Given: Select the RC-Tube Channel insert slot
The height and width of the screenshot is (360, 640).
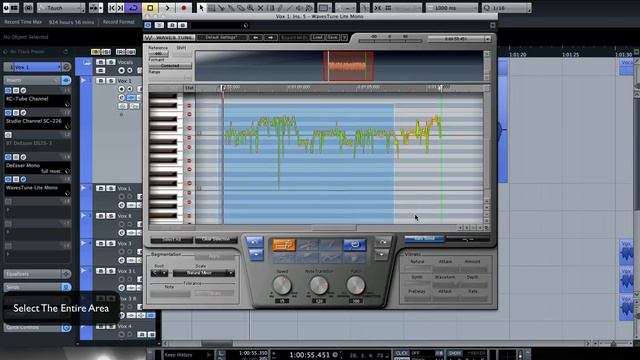Looking at the screenshot, I should coord(38,100).
